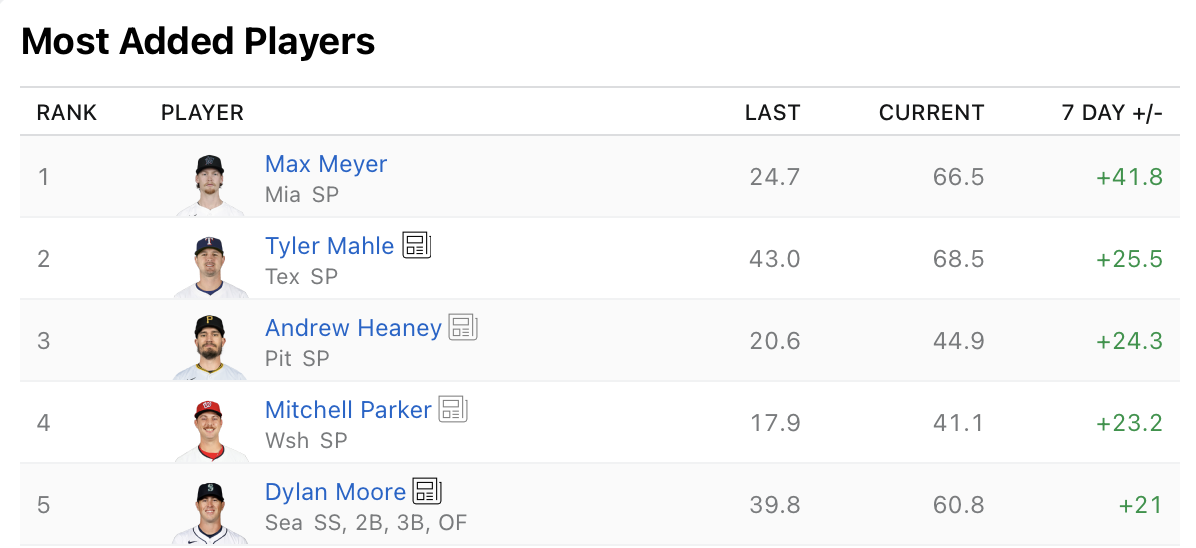Image resolution: width=1196 pixels, height=548 pixels.
Task: Open the Mitchell Parker player link
Action: click(x=348, y=410)
